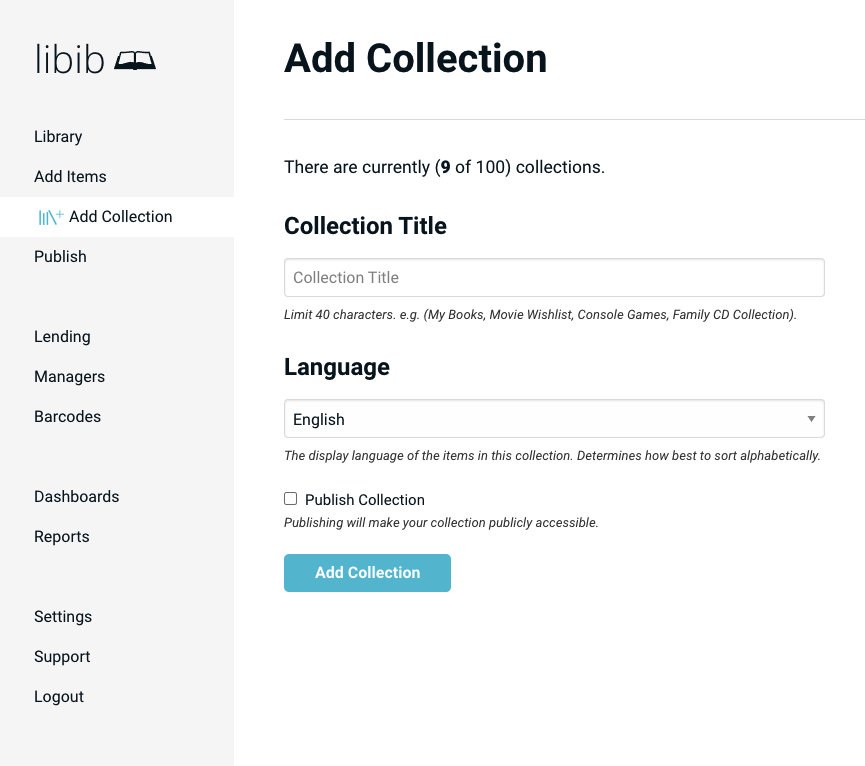Viewport: 865px width, 766px height.
Task: Open the Barcodes section
Action: click(67, 416)
